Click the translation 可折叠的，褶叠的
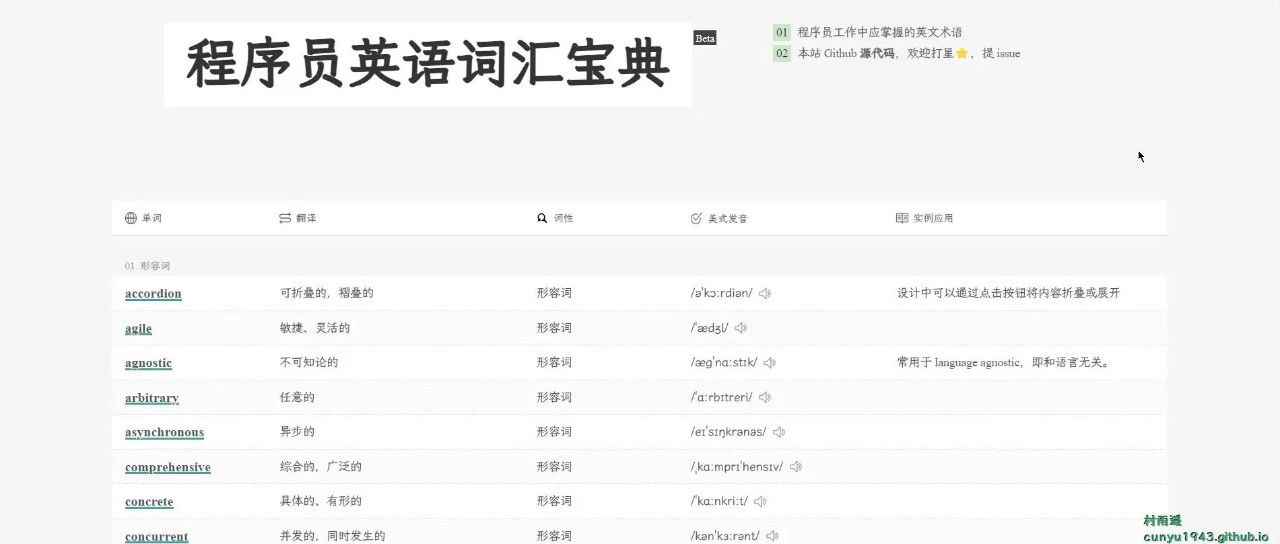This screenshot has width=1280, height=544. [326, 293]
